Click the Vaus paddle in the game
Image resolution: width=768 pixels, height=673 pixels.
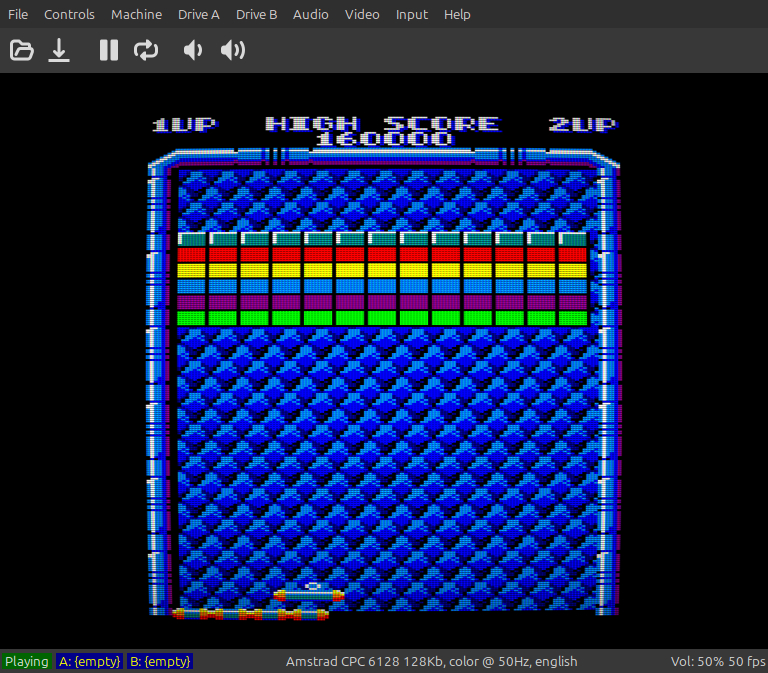[309, 595]
